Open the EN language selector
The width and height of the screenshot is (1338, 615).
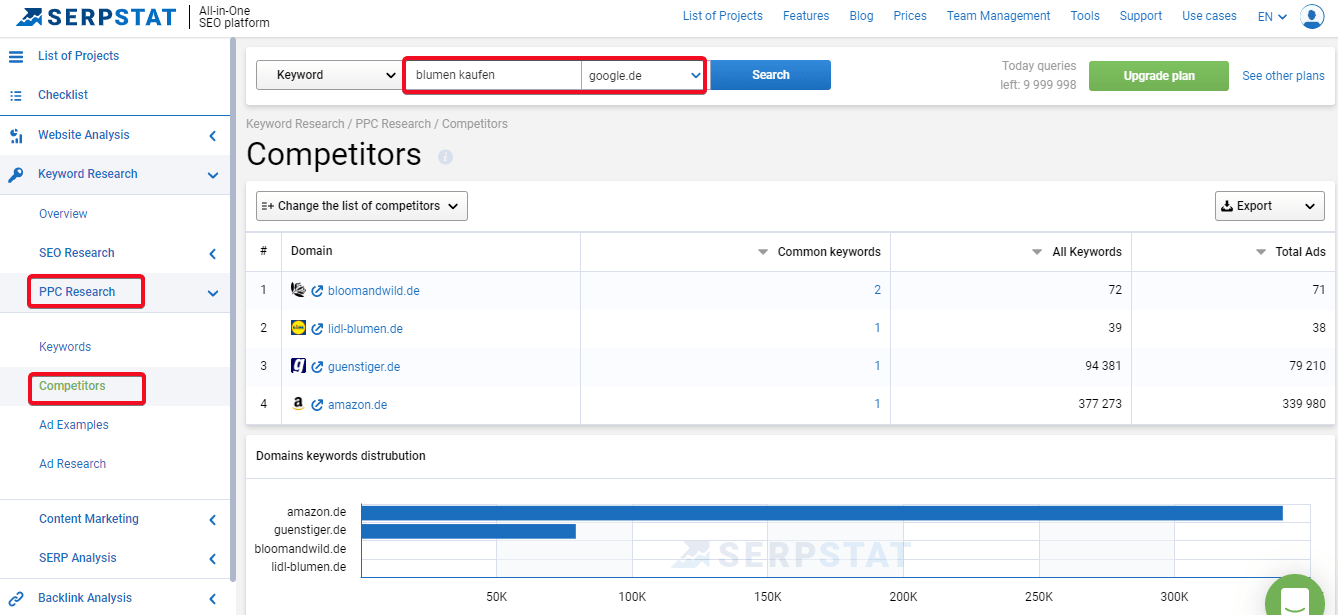coord(1272,16)
